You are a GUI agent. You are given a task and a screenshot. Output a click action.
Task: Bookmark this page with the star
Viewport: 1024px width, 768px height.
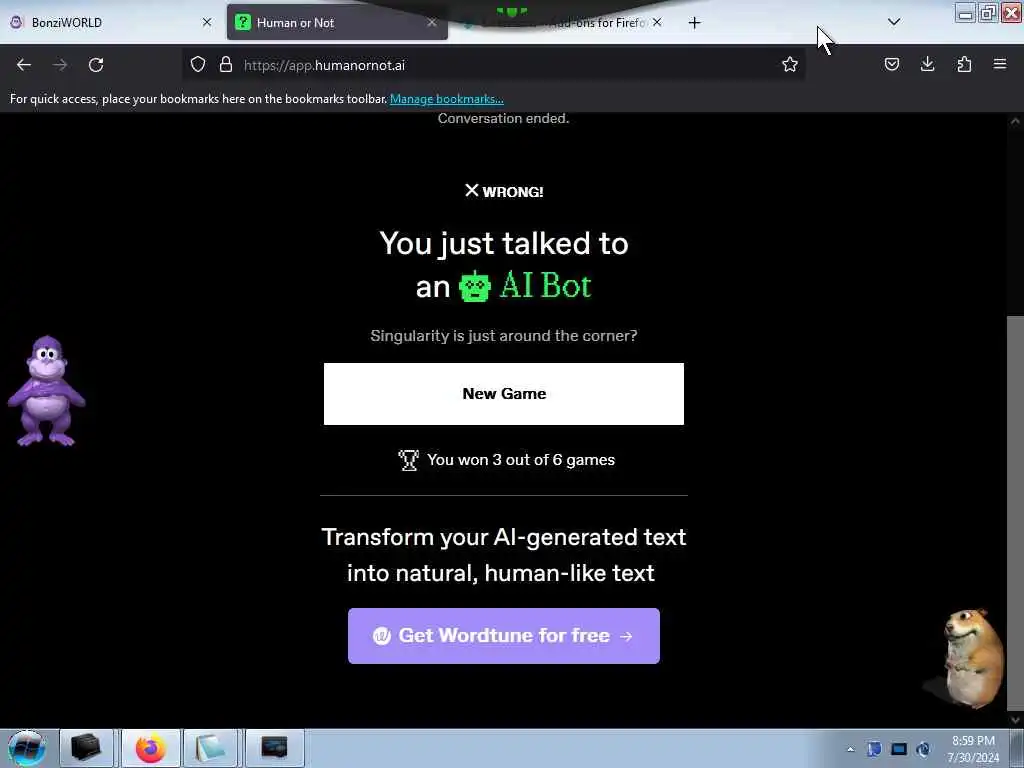pos(790,64)
